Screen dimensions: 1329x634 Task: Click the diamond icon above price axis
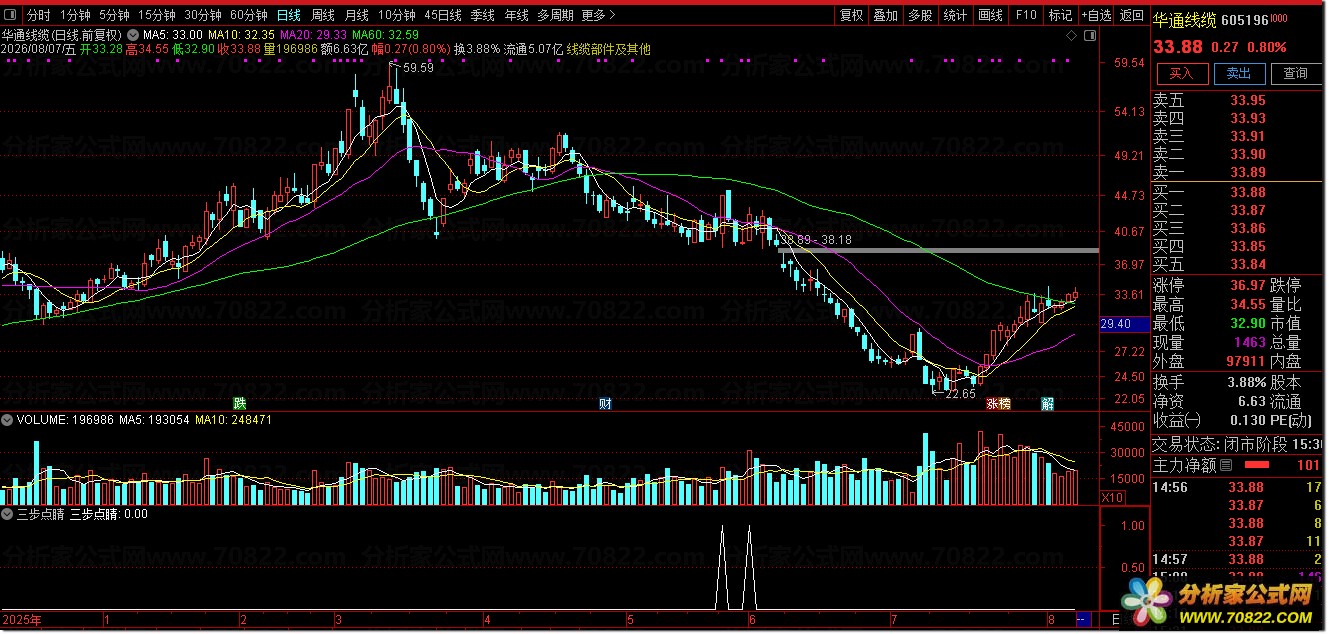tap(1073, 35)
